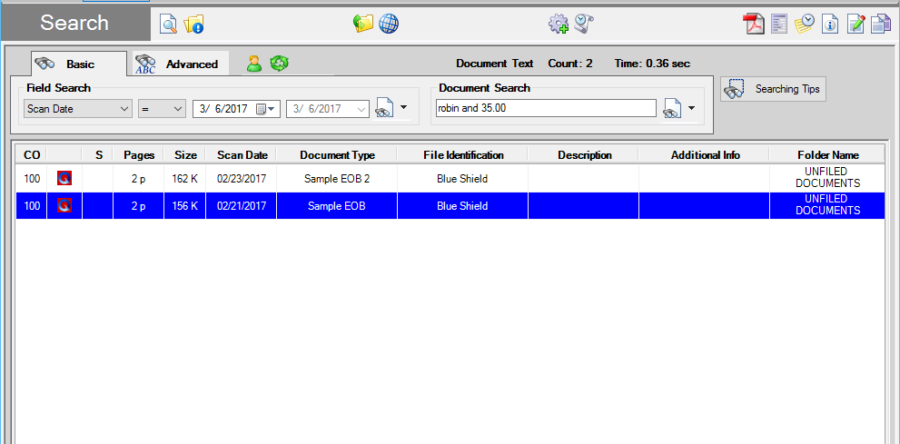
Task: Click the clock notes icon in toolbar
Action: pyautogui.click(x=805, y=24)
